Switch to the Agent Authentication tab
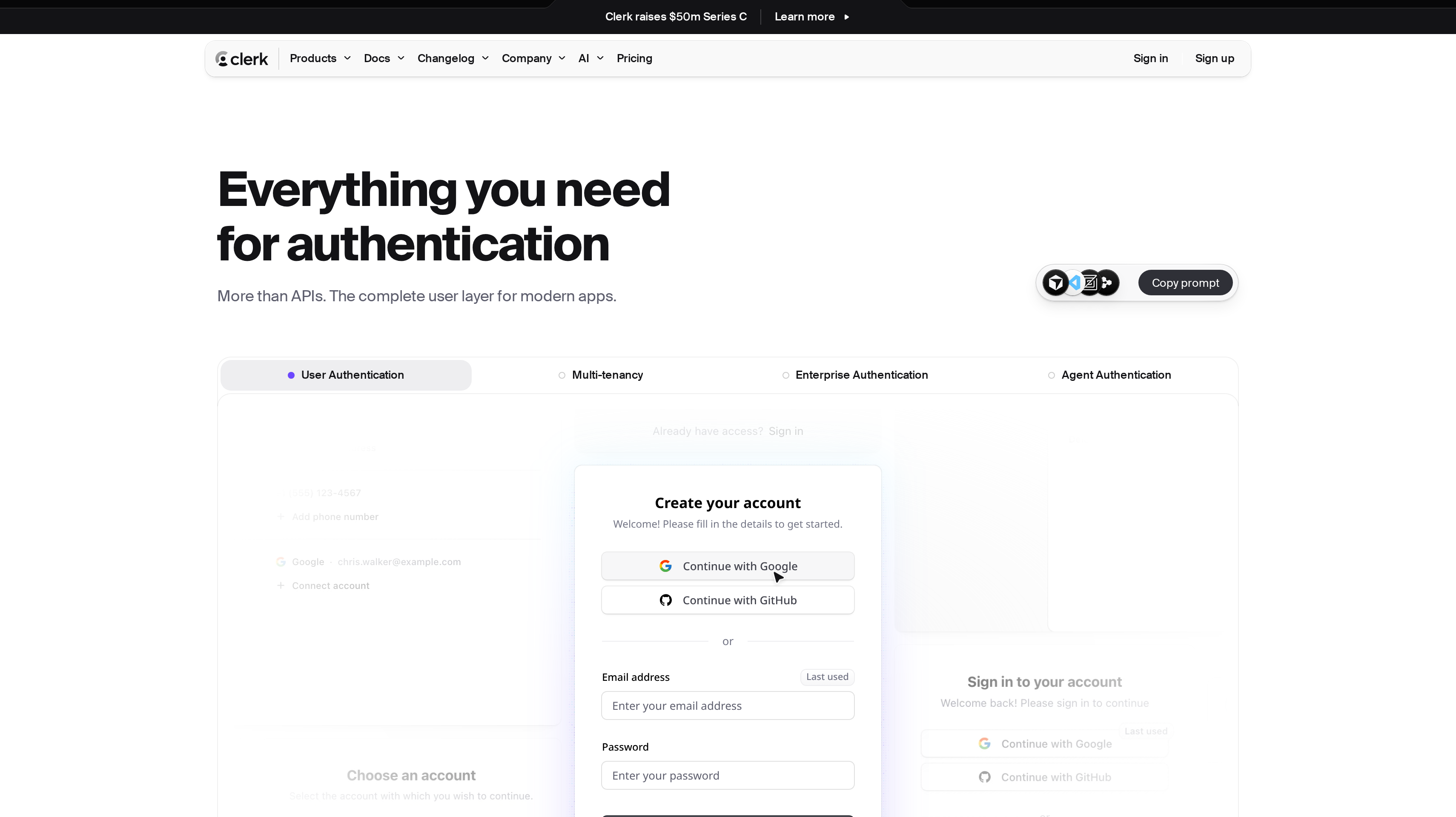Screen dimensions: 1456x817 tap(1109, 375)
